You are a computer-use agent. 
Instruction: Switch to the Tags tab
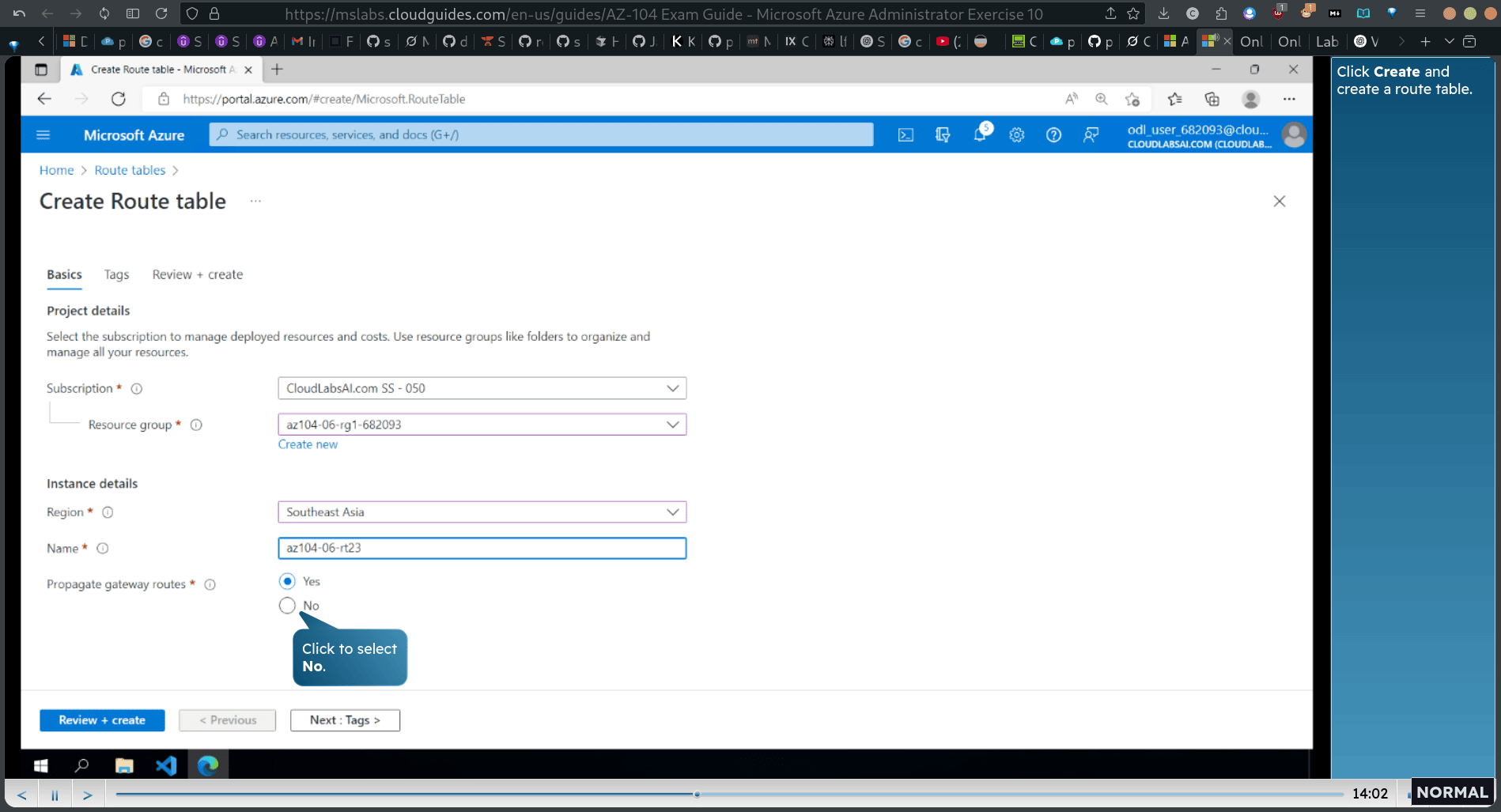116,274
